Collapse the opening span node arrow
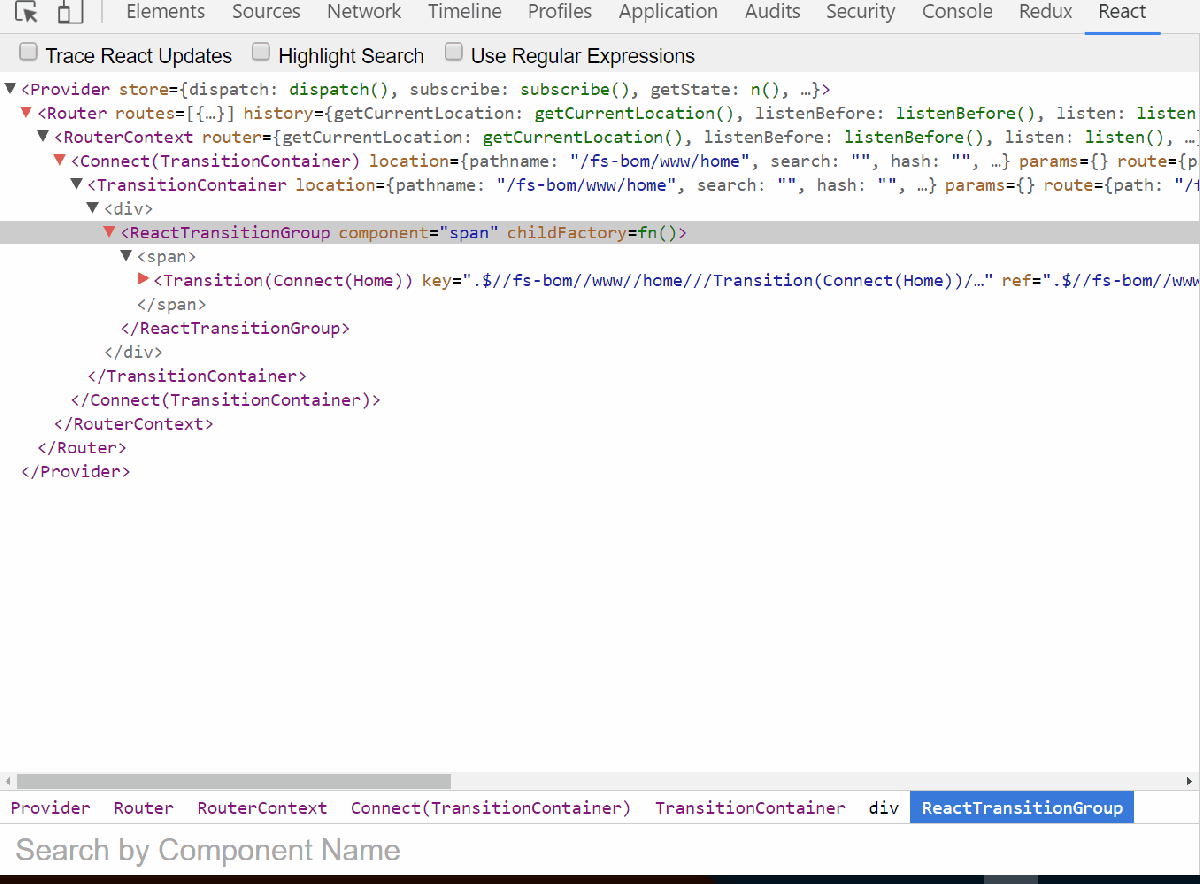Viewport: 1200px width, 884px height. 127,256
